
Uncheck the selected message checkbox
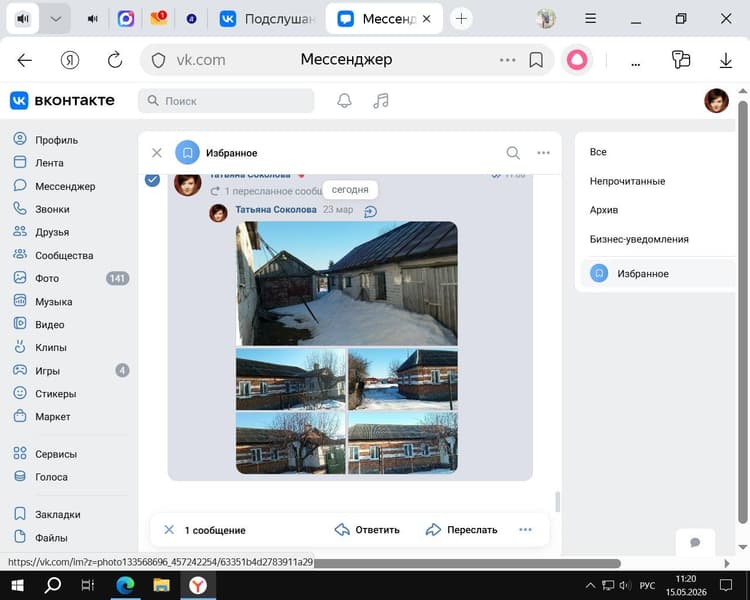pos(152,180)
